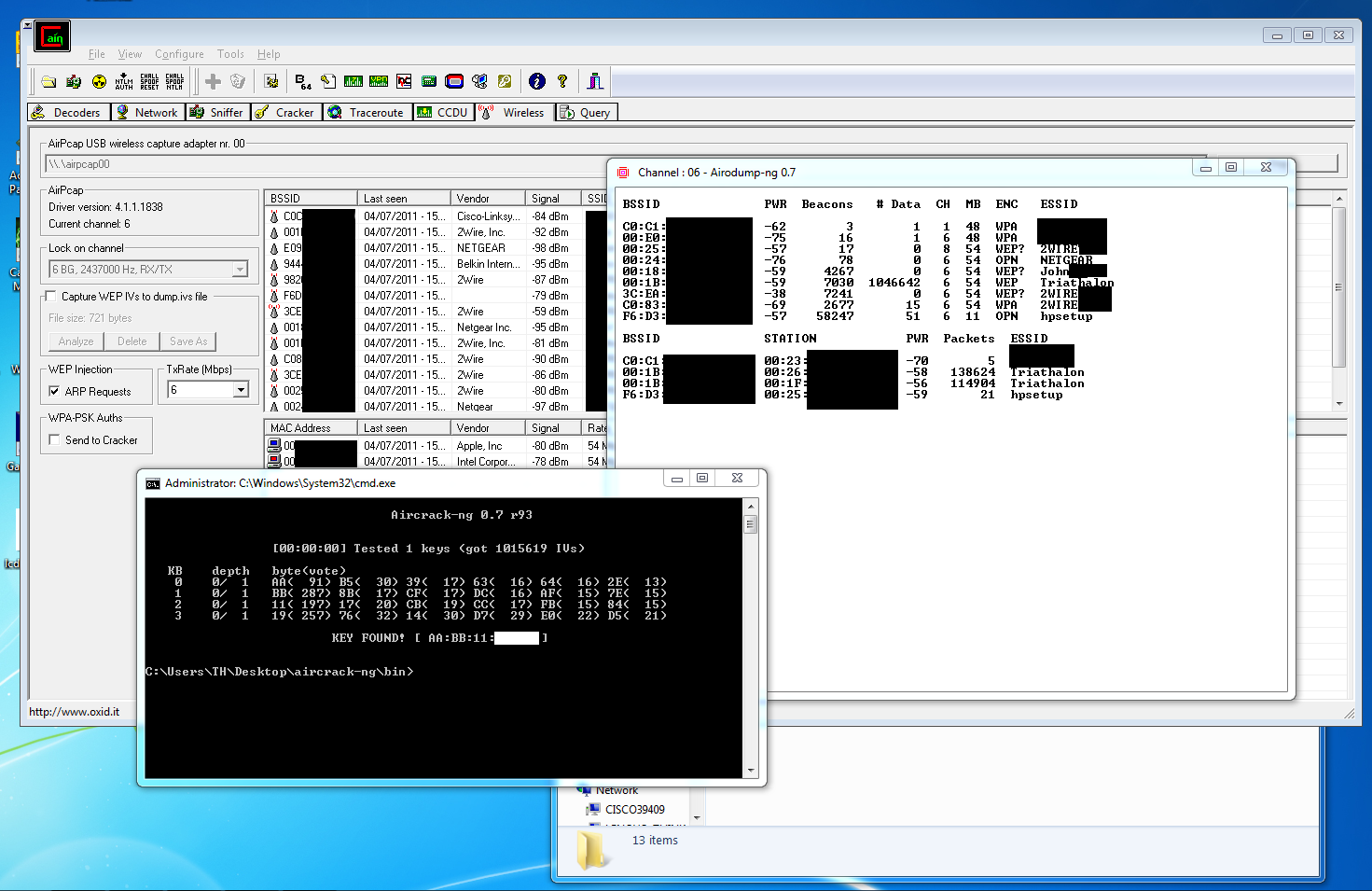This screenshot has height=891, width=1372.
Task: Sort access points by Signal column header
Action: (x=546, y=199)
